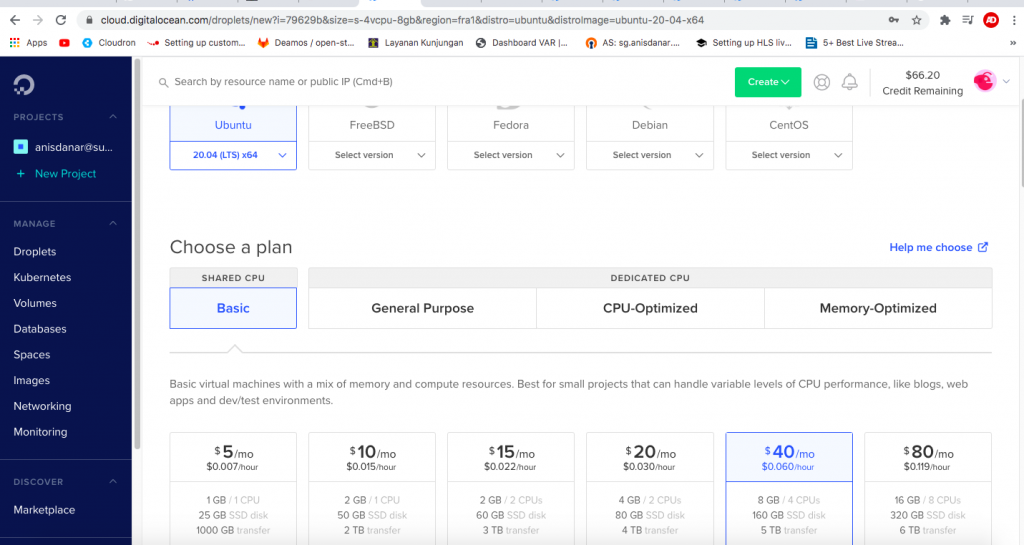Open Spaces in the sidebar

[x=31, y=354]
